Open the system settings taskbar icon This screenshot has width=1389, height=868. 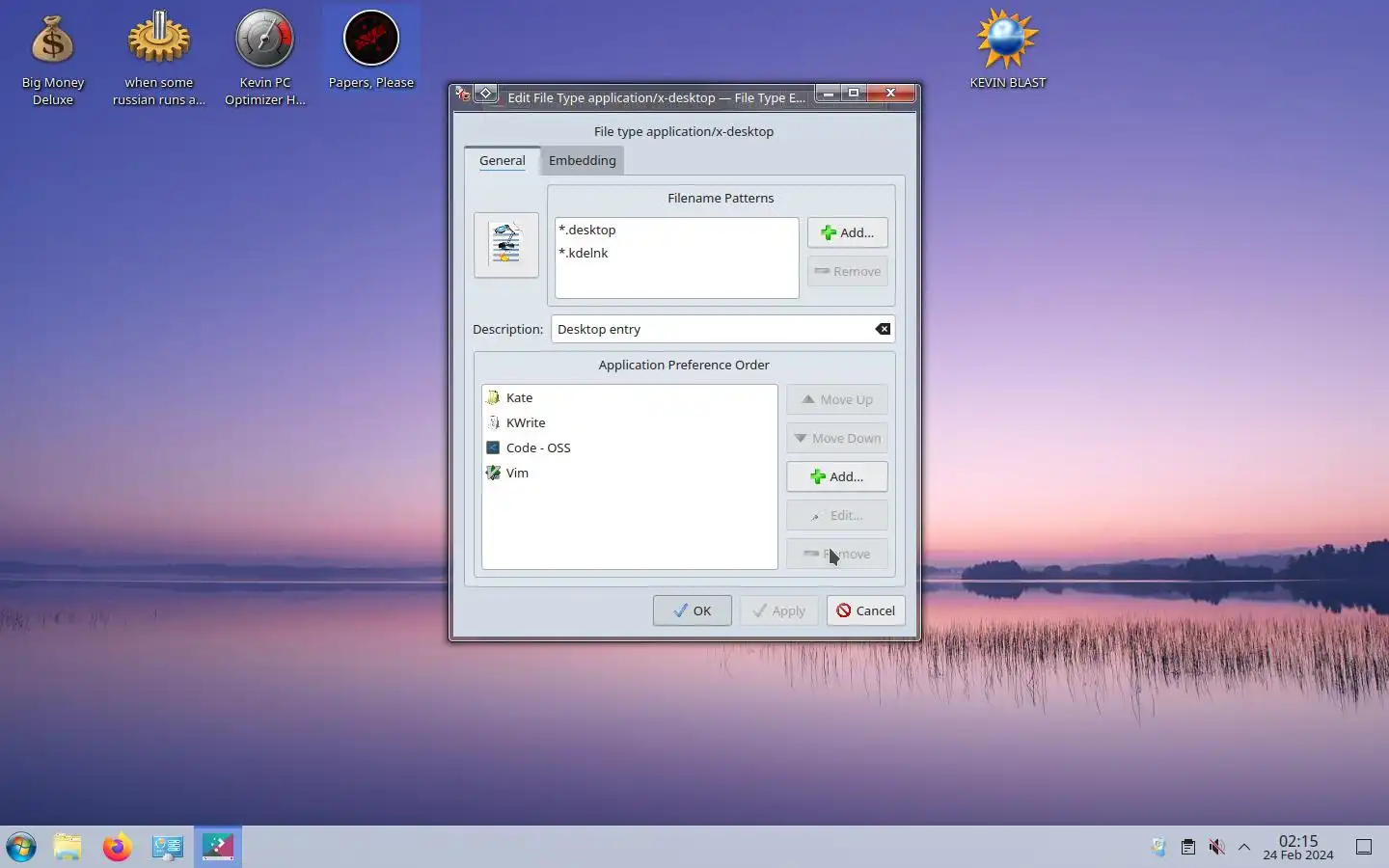pyautogui.click(x=168, y=847)
